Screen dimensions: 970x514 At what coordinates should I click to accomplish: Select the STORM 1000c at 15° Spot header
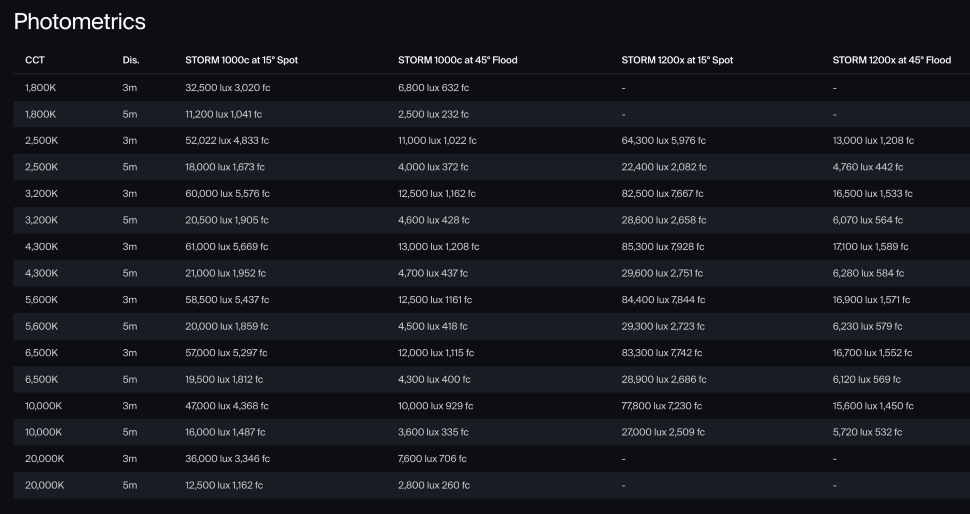click(x=241, y=61)
